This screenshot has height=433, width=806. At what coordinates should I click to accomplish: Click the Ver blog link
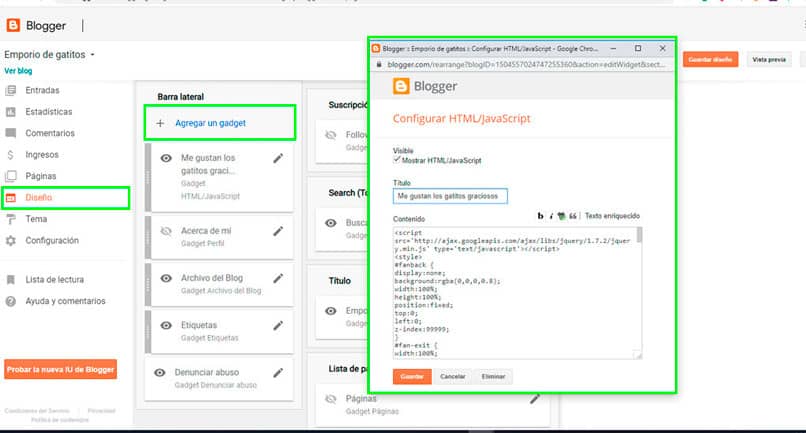click(x=18, y=71)
